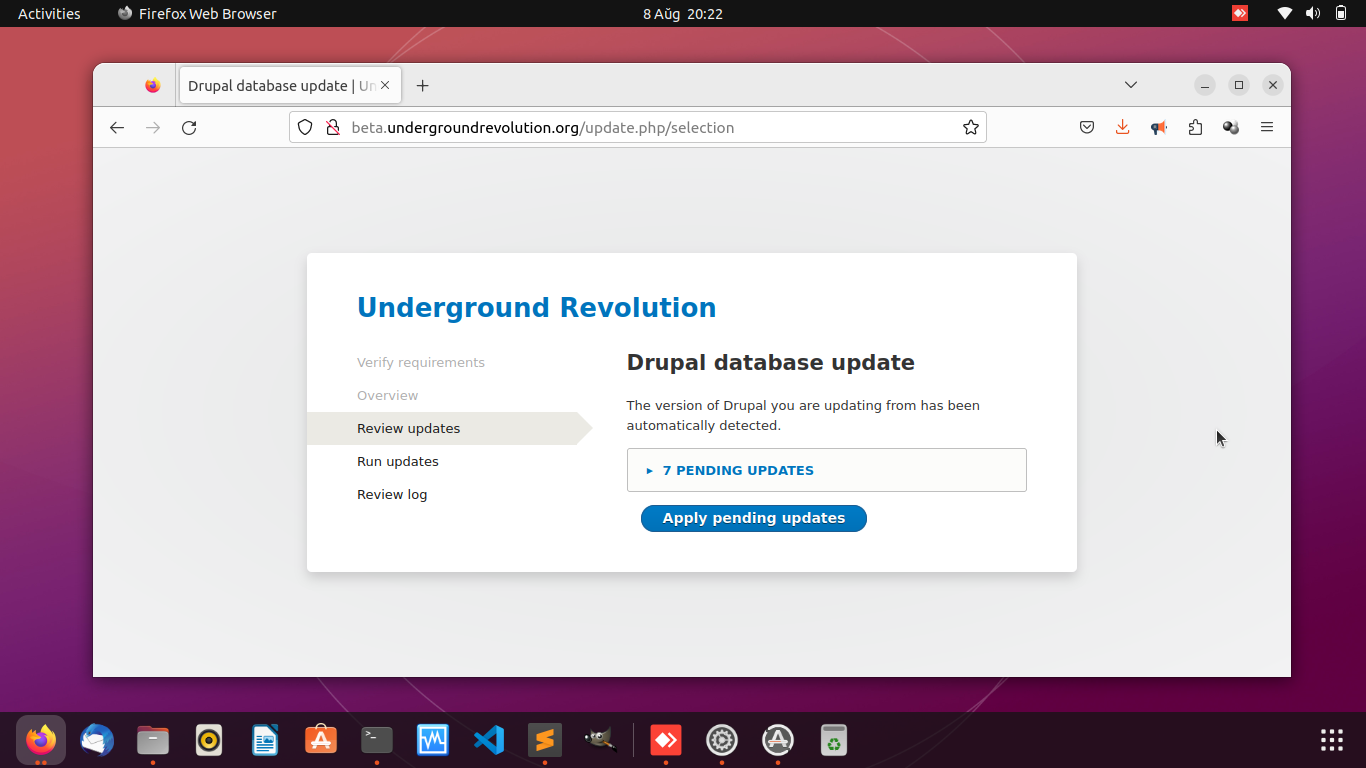
Task: Open the list all tabs dropdown
Action: [1131, 85]
